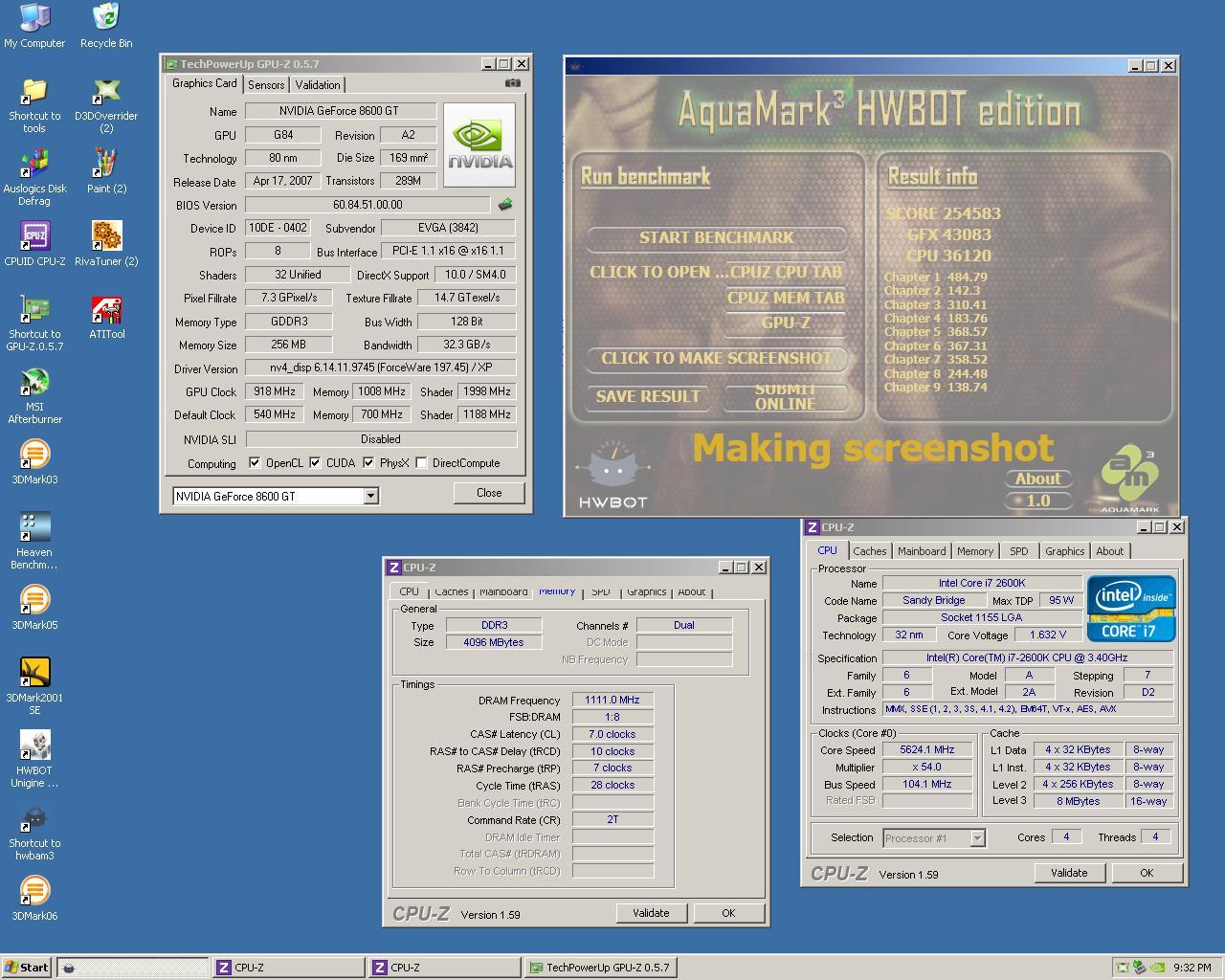Click the NVIDIA logo in GPU-Z
The image size is (1225, 980).
click(479, 145)
